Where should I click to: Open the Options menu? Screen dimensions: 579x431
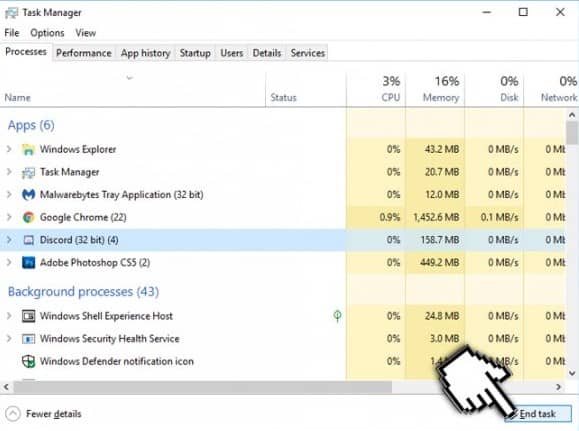tap(47, 33)
